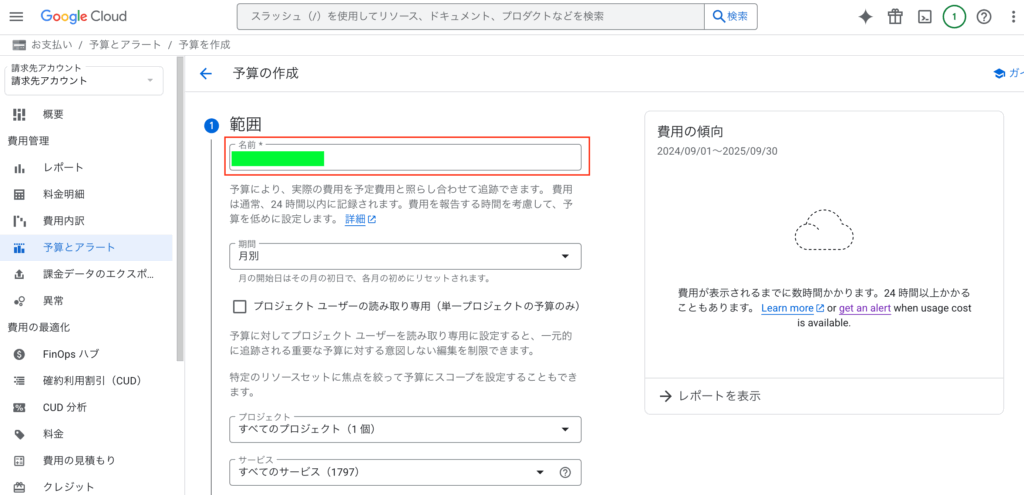The image size is (1024, 495).
Task: Open the プロジェクト すべてのプロジェクト dropdown
Action: coord(405,429)
